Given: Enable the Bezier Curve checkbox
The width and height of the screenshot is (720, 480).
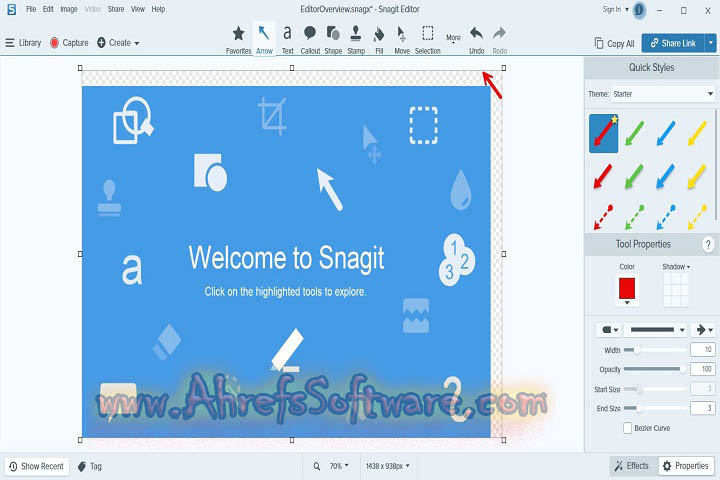Looking at the screenshot, I should 627,428.
